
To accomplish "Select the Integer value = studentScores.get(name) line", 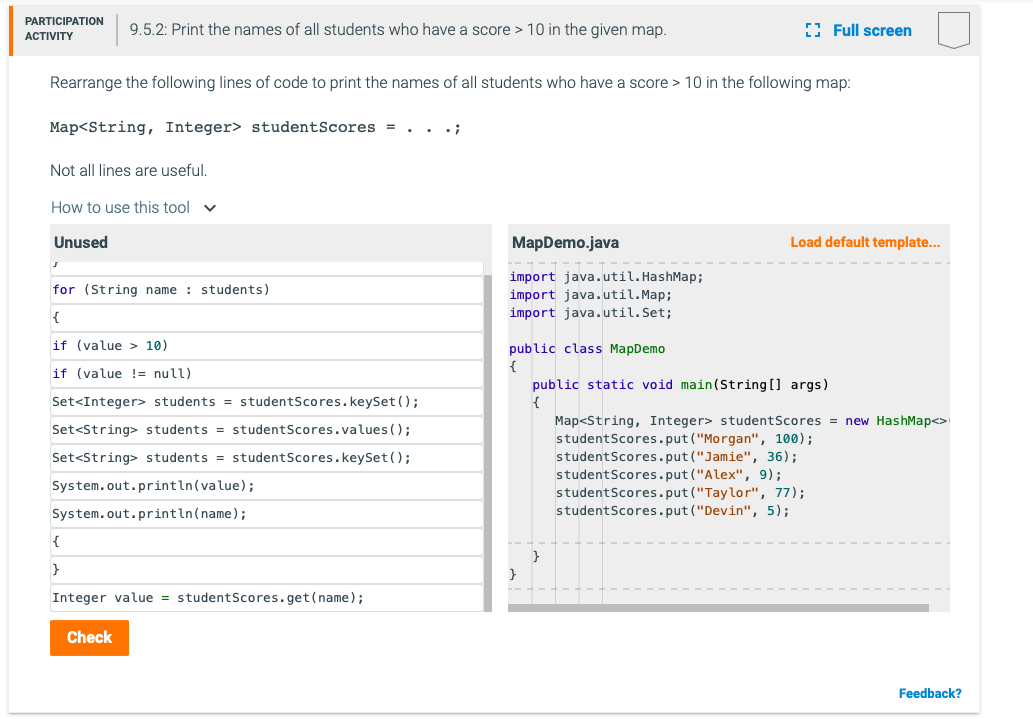I will (x=208, y=598).
